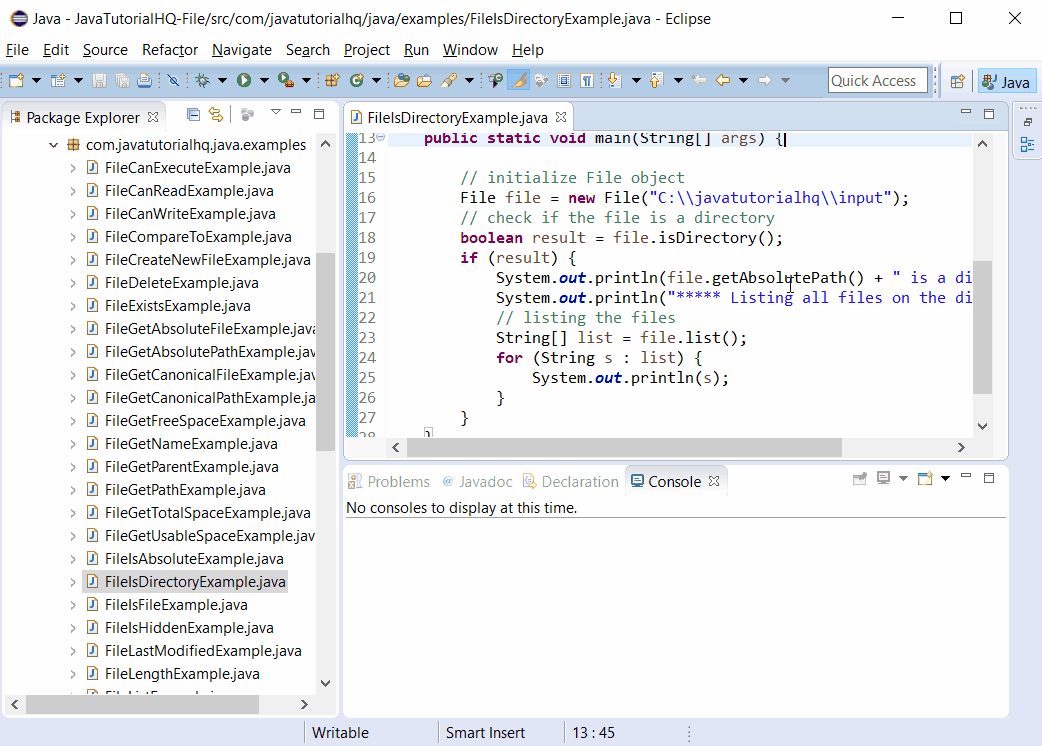
Task: Click the Package Explorer horizontal scrollbar right arrow
Action: [x=304, y=705]
